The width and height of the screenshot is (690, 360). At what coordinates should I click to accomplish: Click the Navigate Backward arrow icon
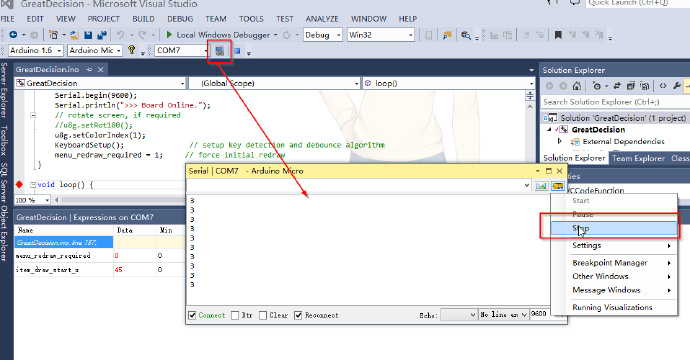[13, 35]
